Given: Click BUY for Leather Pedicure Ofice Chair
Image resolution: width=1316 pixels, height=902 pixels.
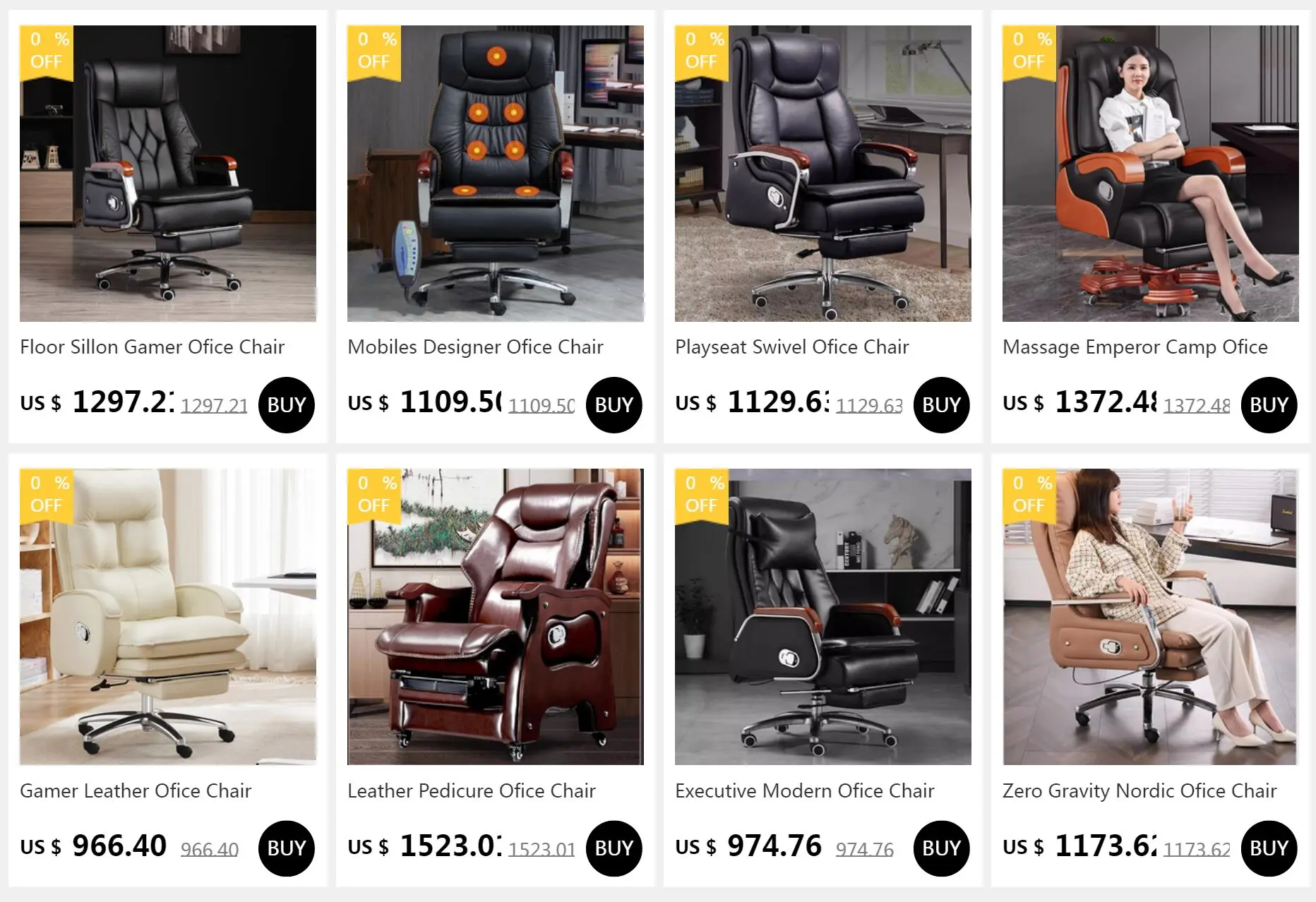Looking at the screenshot, I should (614, 848).
